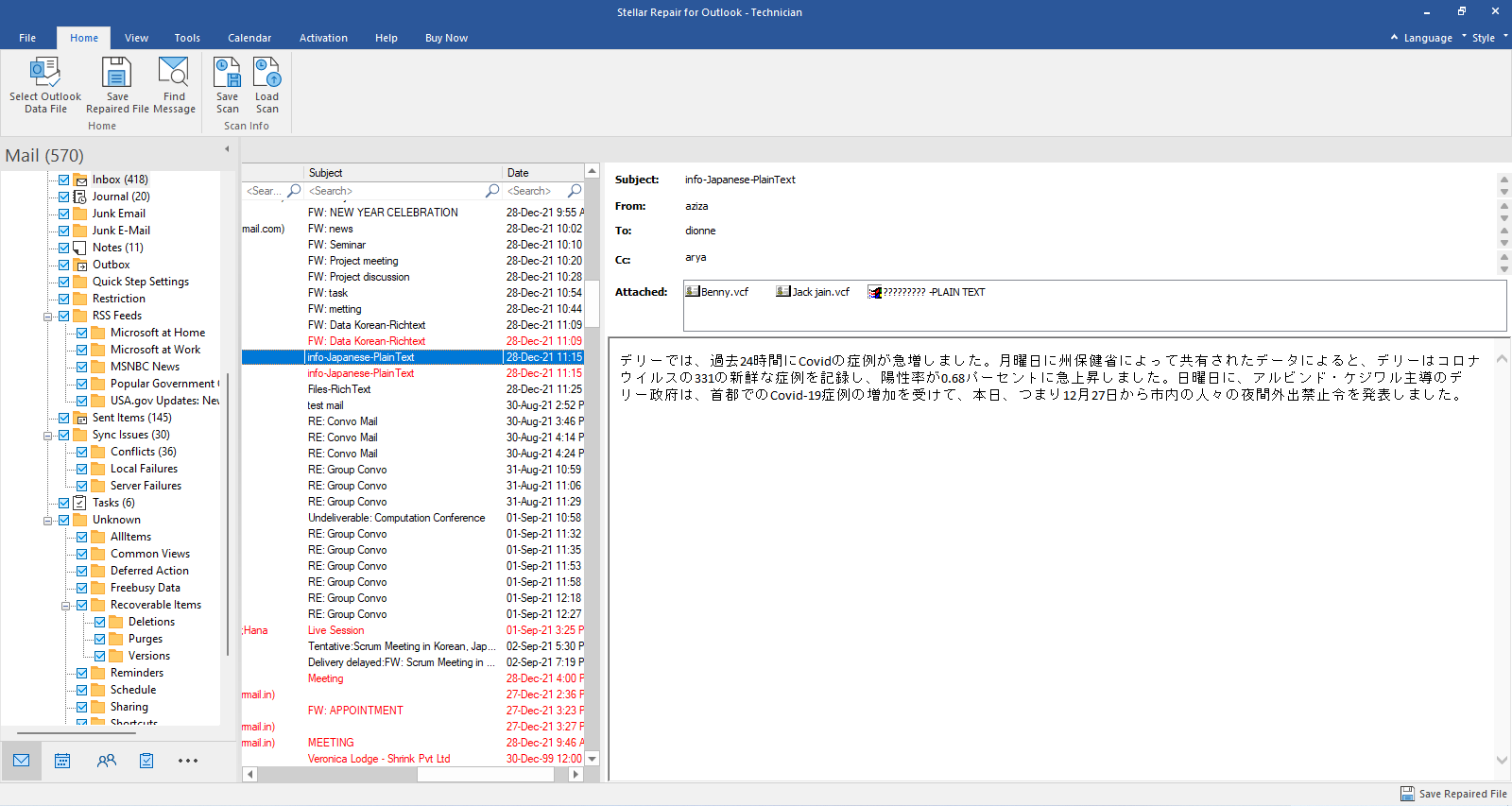The width and height of the screenshot is (1512, 806).
Task: Open the PLAIN TEXT attachment
Action: [926, 292]
